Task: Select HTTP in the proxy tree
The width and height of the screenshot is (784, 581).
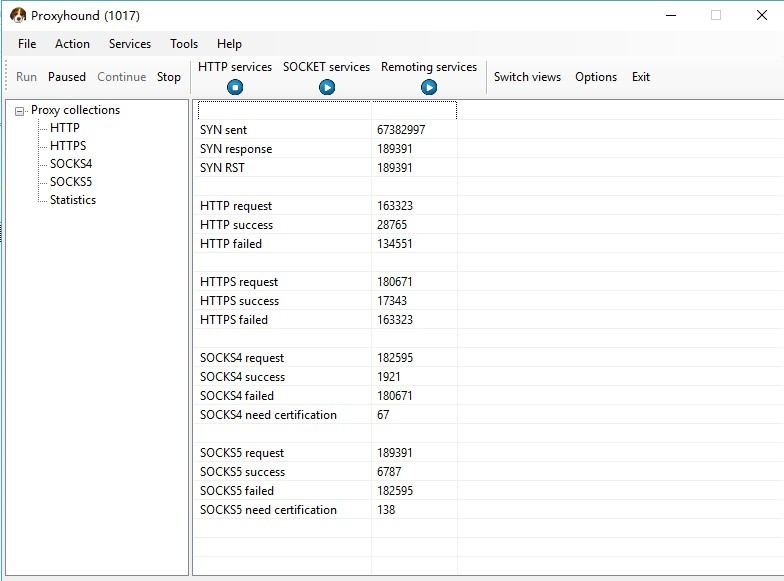Action: coord(64,128)
